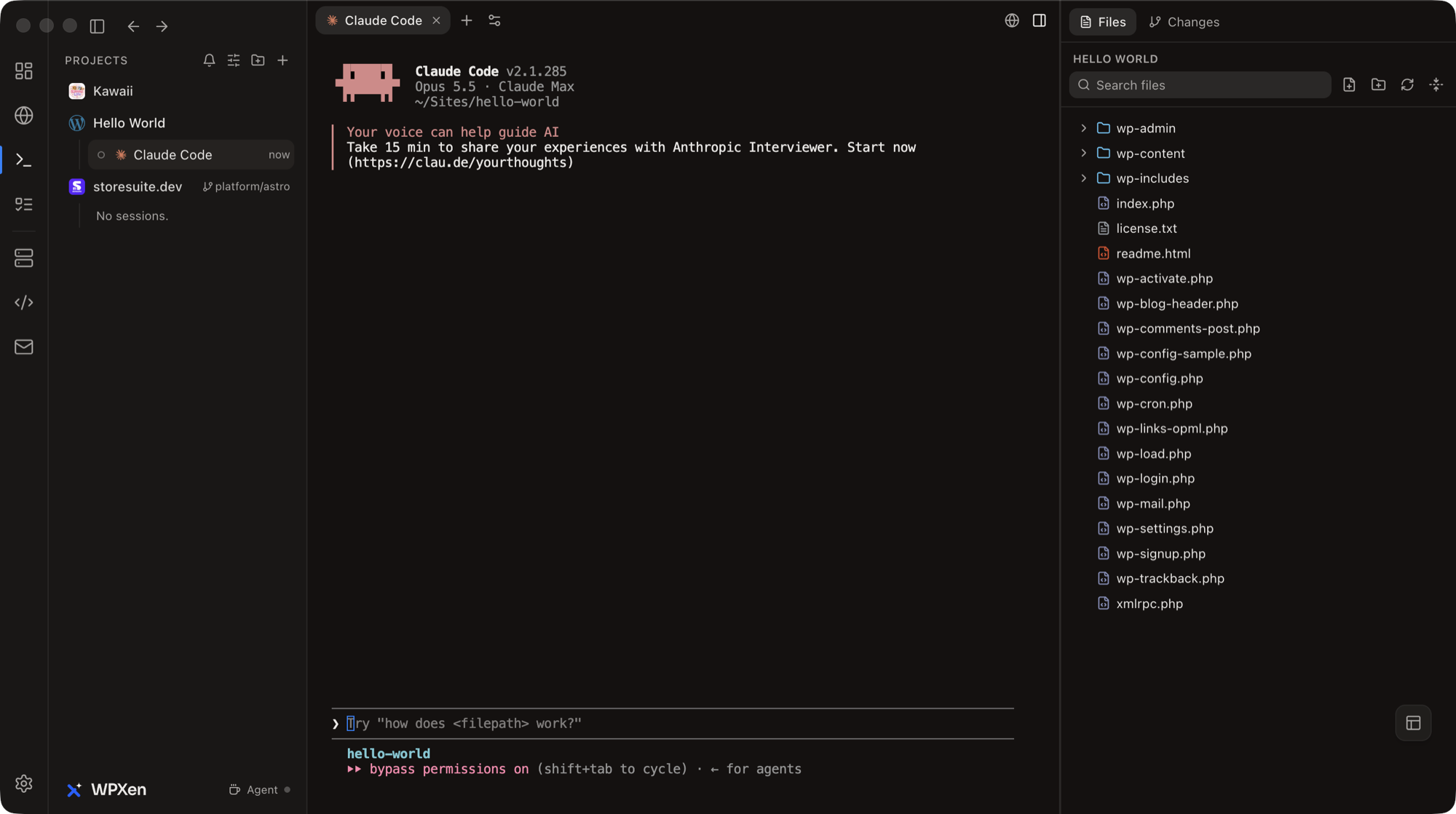Go forward with the right arrow
Screen dimensions: 1456x814
click(x=162, y=26)
